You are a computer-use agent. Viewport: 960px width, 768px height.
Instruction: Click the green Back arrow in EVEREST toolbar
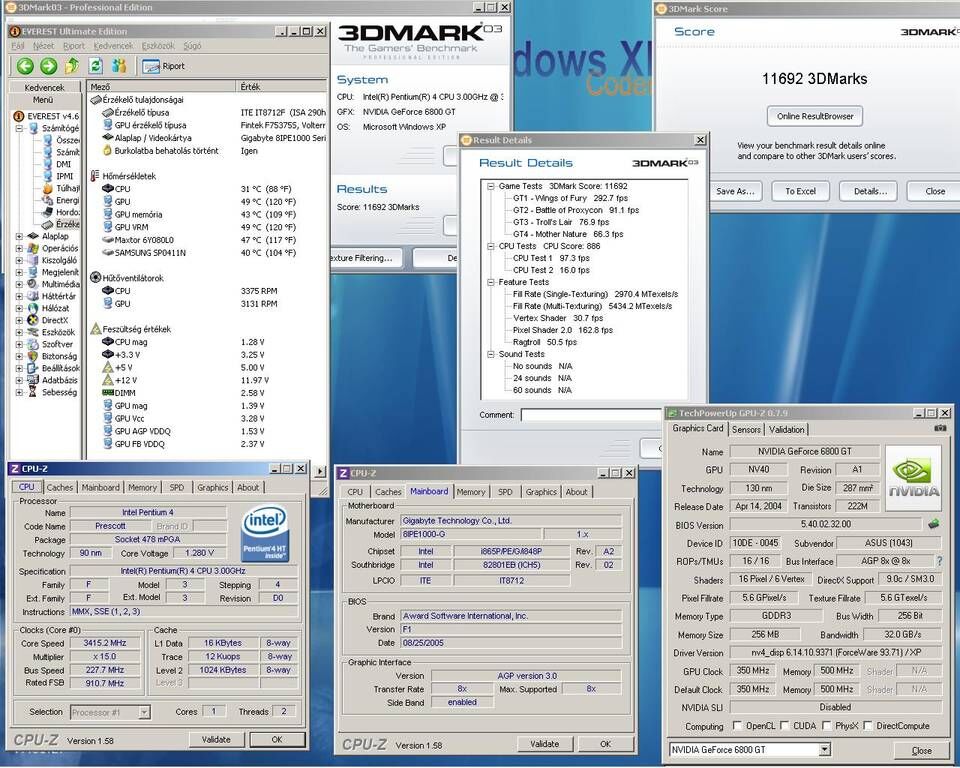tap(25, 66)
